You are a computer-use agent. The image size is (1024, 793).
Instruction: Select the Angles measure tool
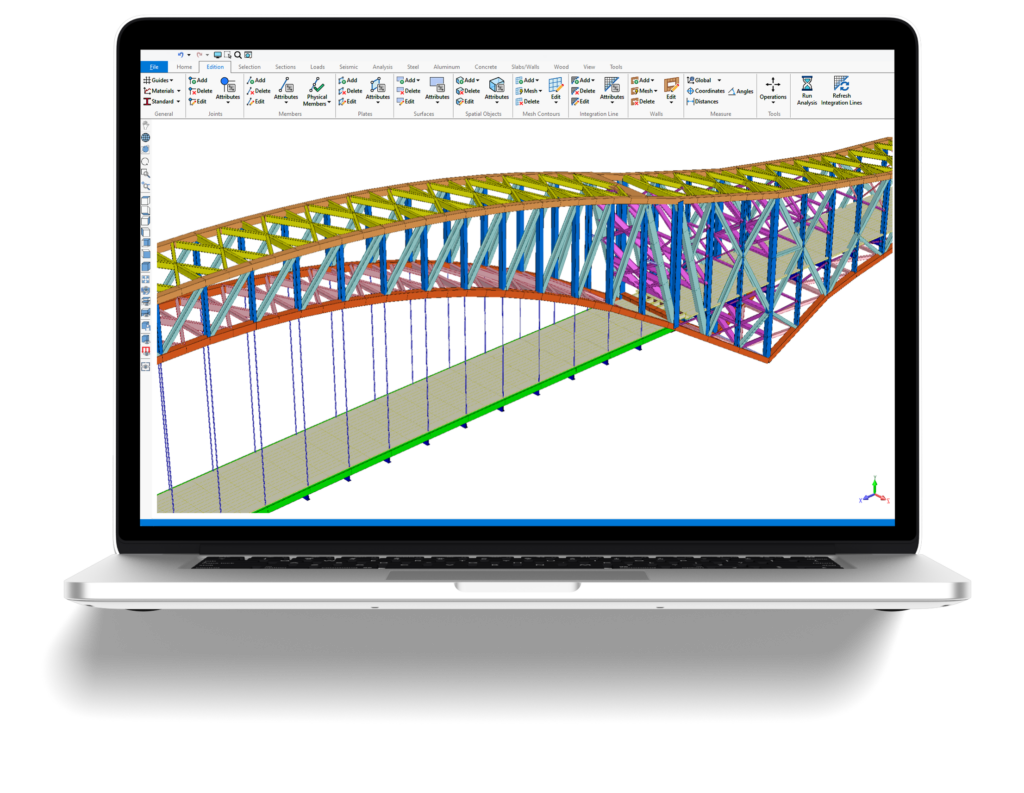click(743, 92)
